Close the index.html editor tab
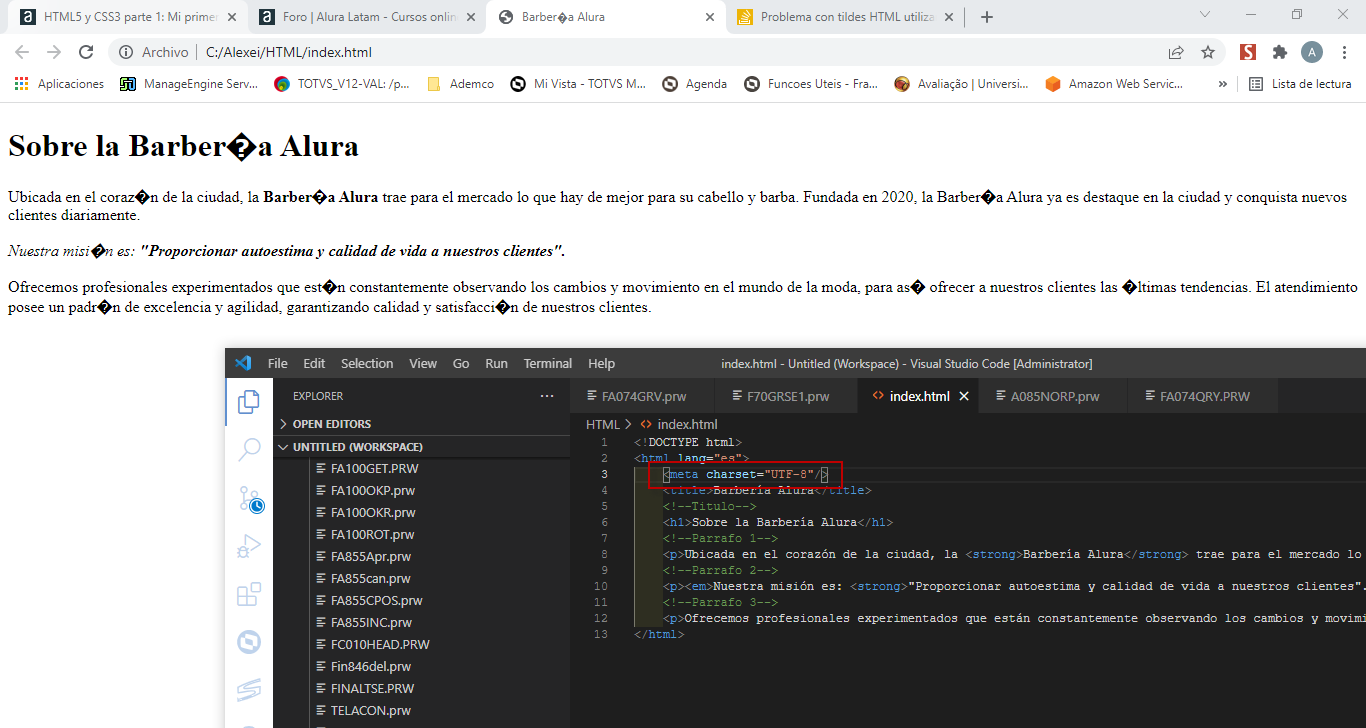The image size is (1366, 728). tap(964, 396)
